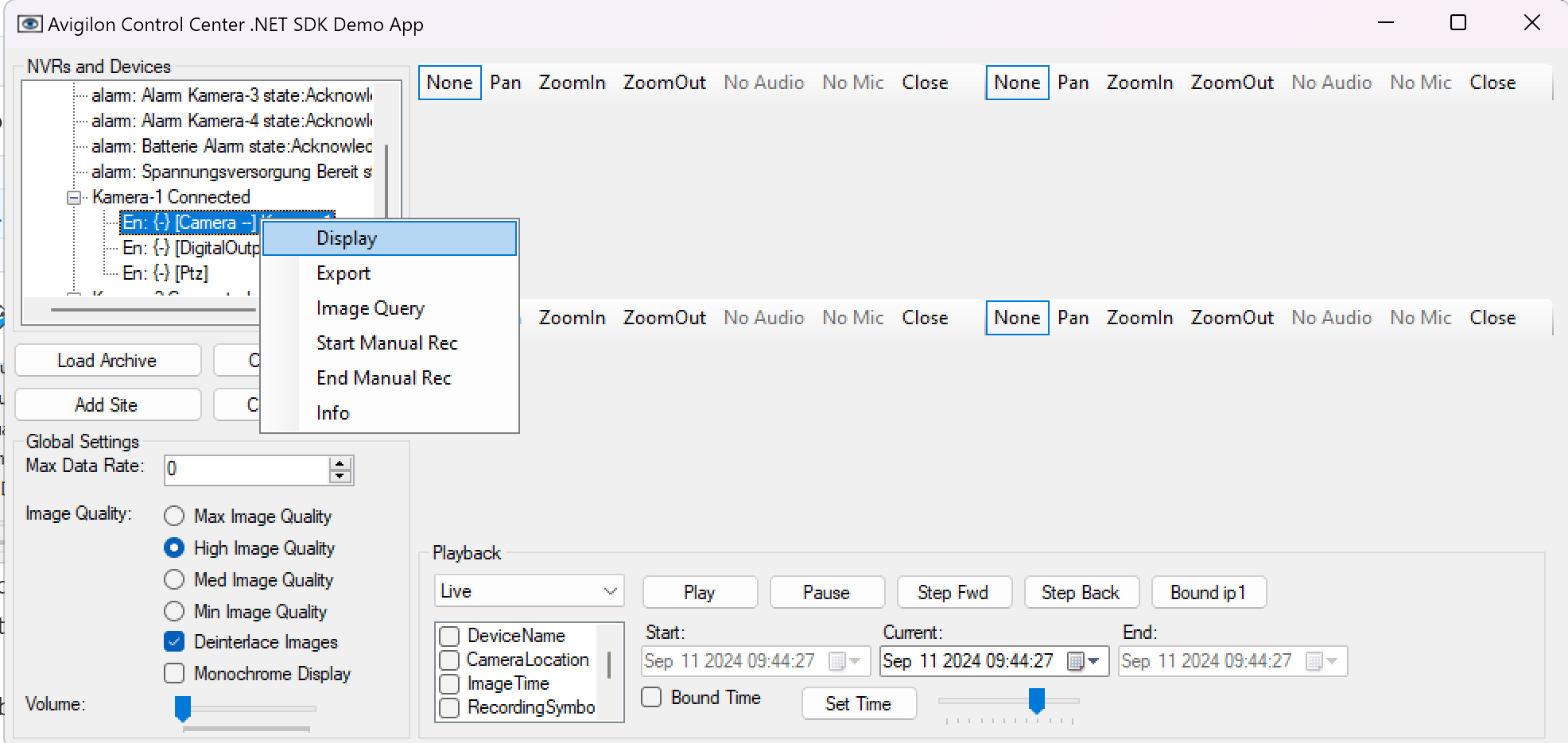This screenshot has height=743, width=1568.
Task: Open Info from the context menu
Action: (x=390, y=413)
